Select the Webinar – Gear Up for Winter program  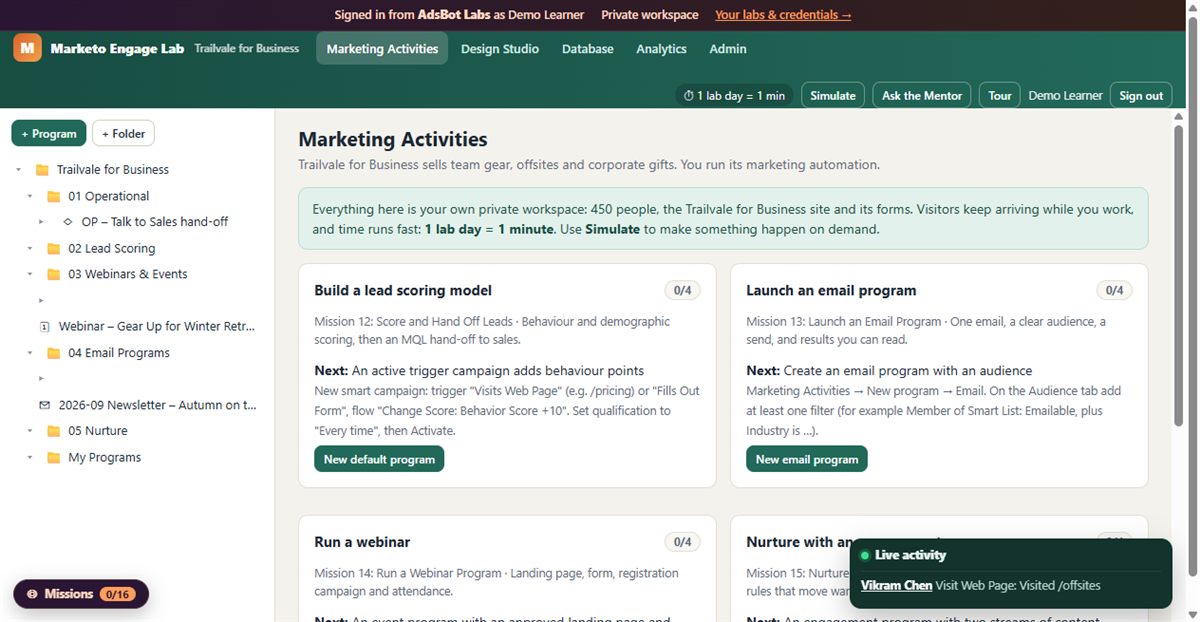click(x=157, y=327)
